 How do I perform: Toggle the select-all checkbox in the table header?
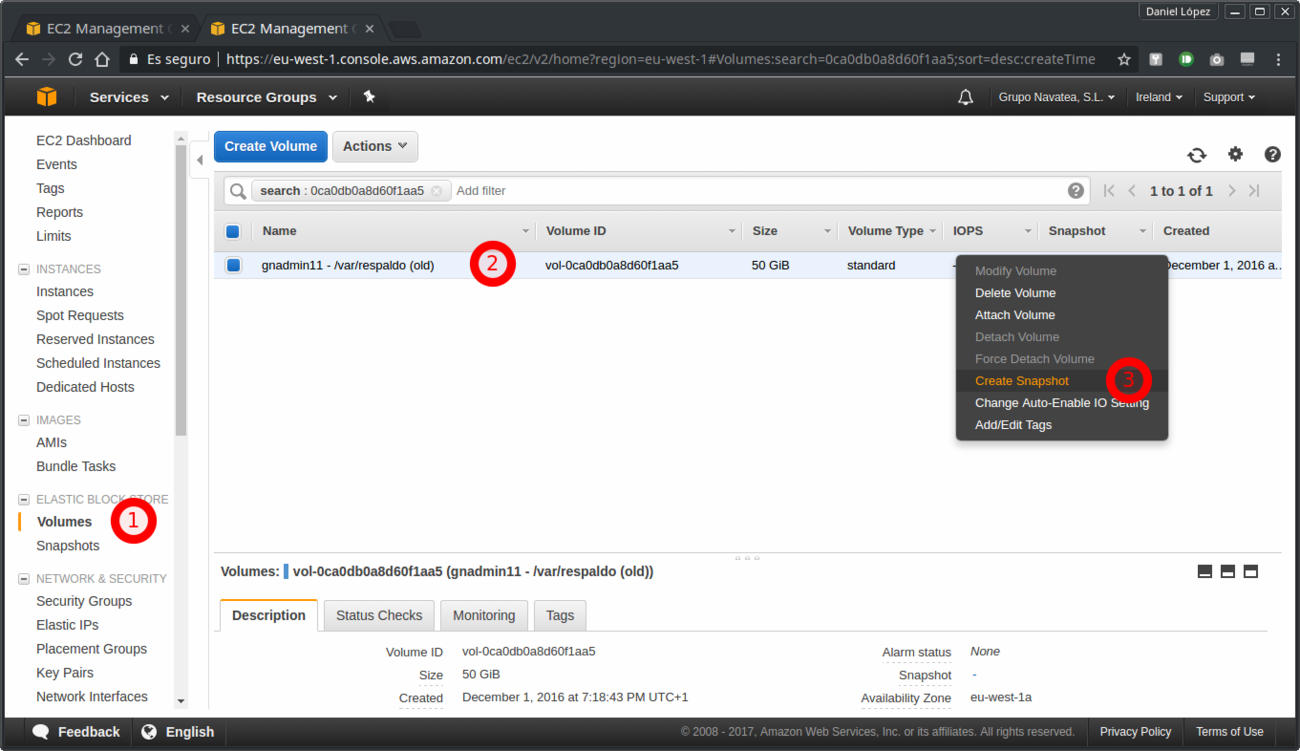pos(233,231)
